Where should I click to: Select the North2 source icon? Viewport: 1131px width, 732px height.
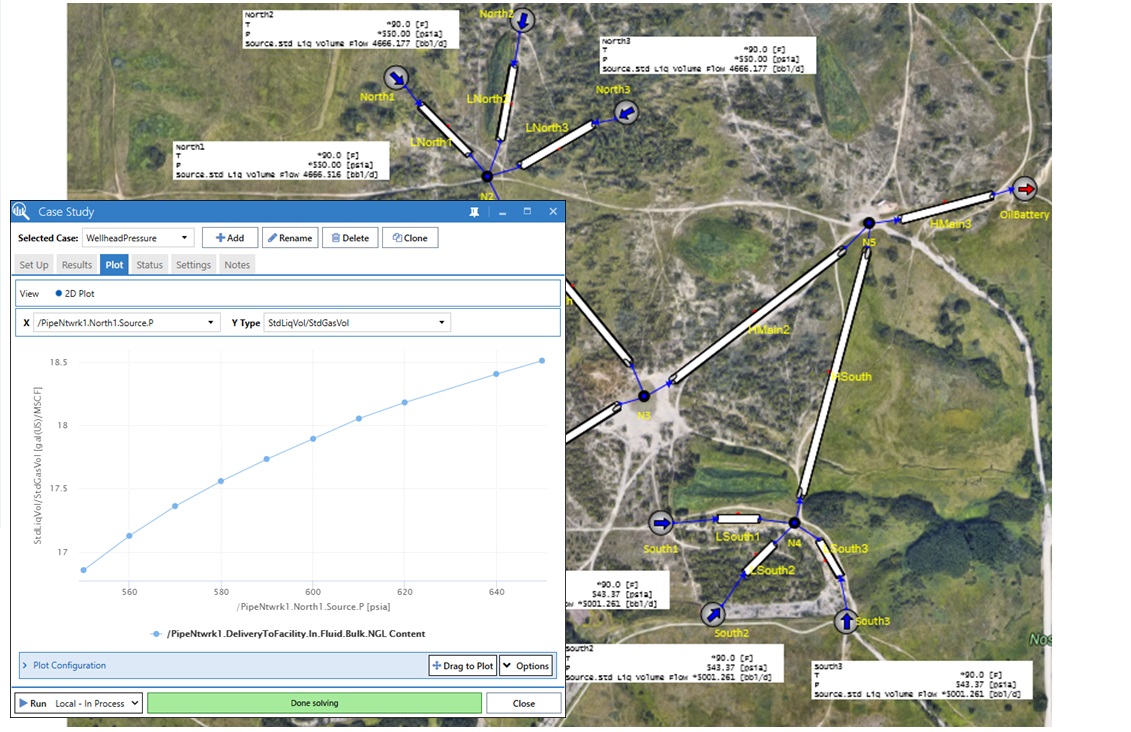[x=524, y=20]
